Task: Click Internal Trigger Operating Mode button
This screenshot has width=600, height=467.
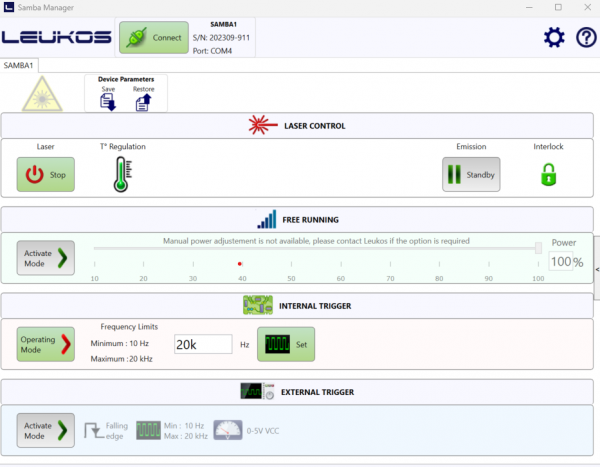Action: pos(46,344)
